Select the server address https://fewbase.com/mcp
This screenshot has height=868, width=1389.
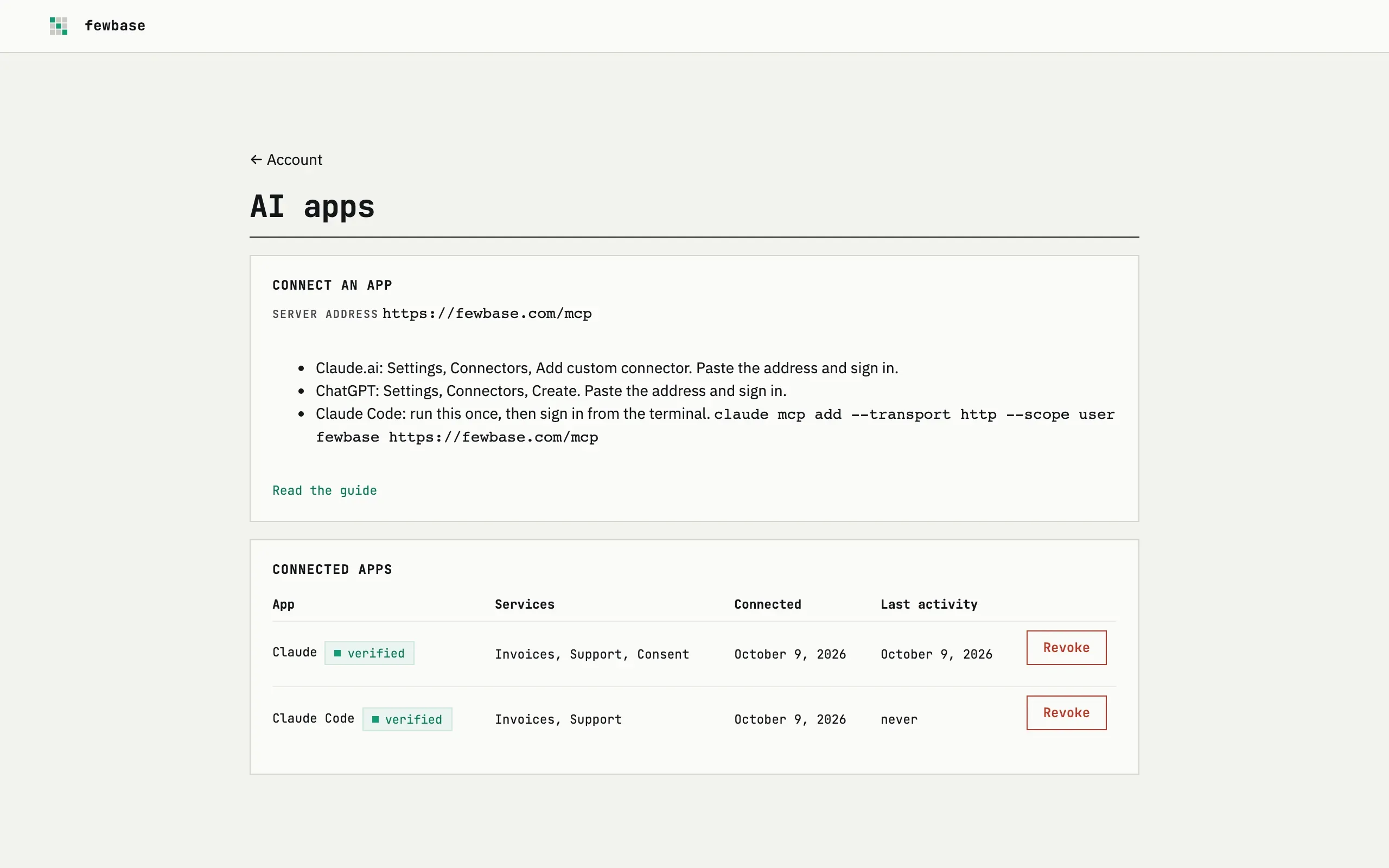click(x=487, y=314)
